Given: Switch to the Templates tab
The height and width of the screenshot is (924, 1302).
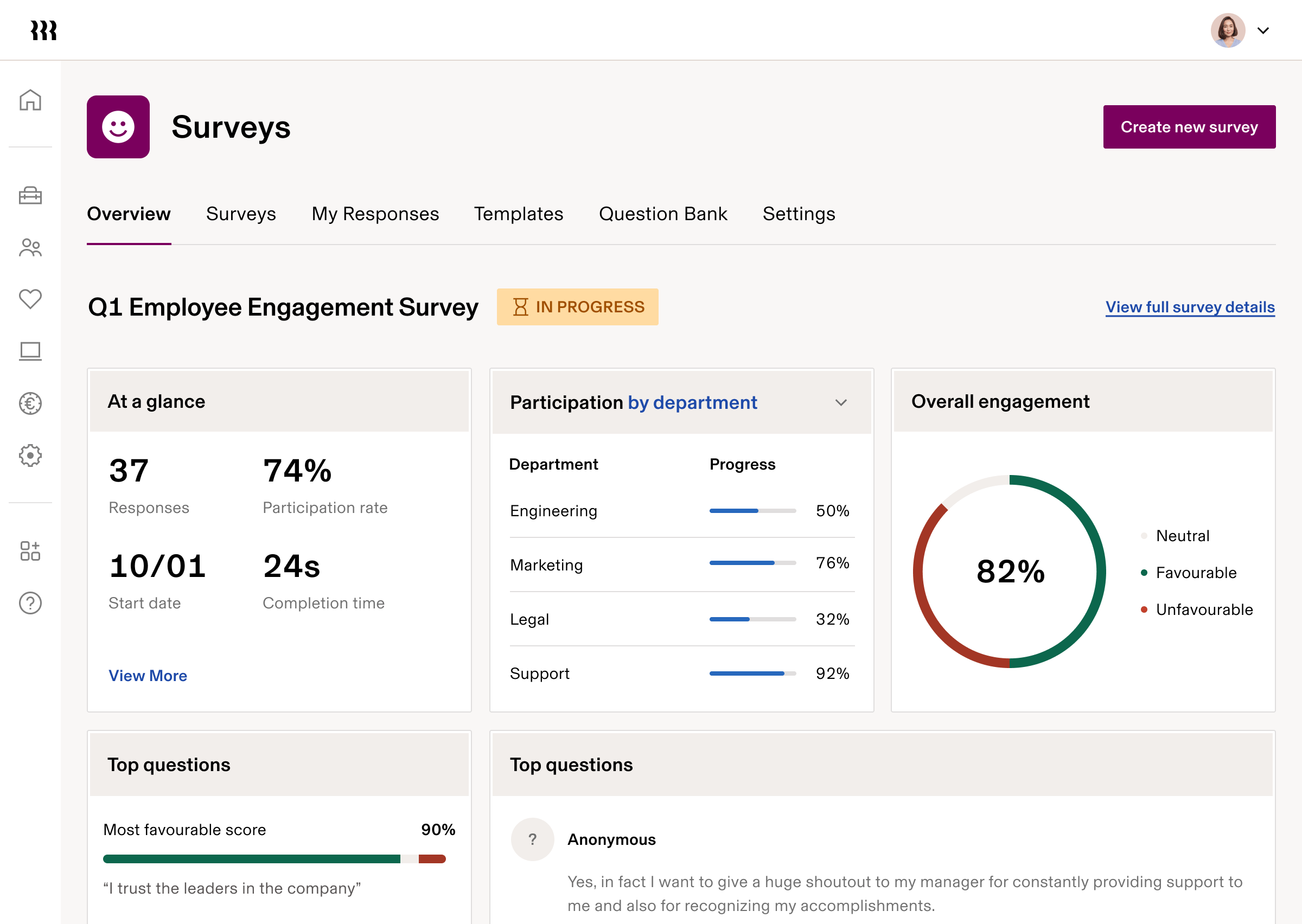Looking at the screenshot, I should pos(519,214).
